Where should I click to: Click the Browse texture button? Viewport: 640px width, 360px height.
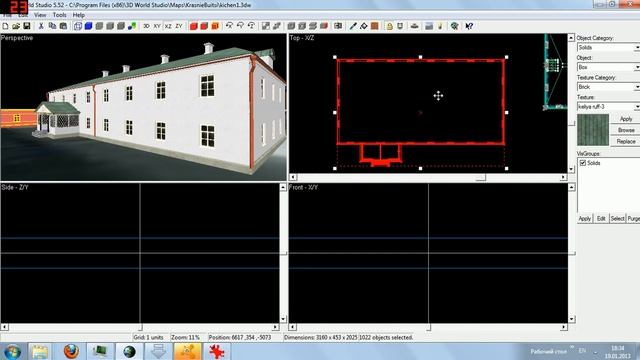click(626, 130)
